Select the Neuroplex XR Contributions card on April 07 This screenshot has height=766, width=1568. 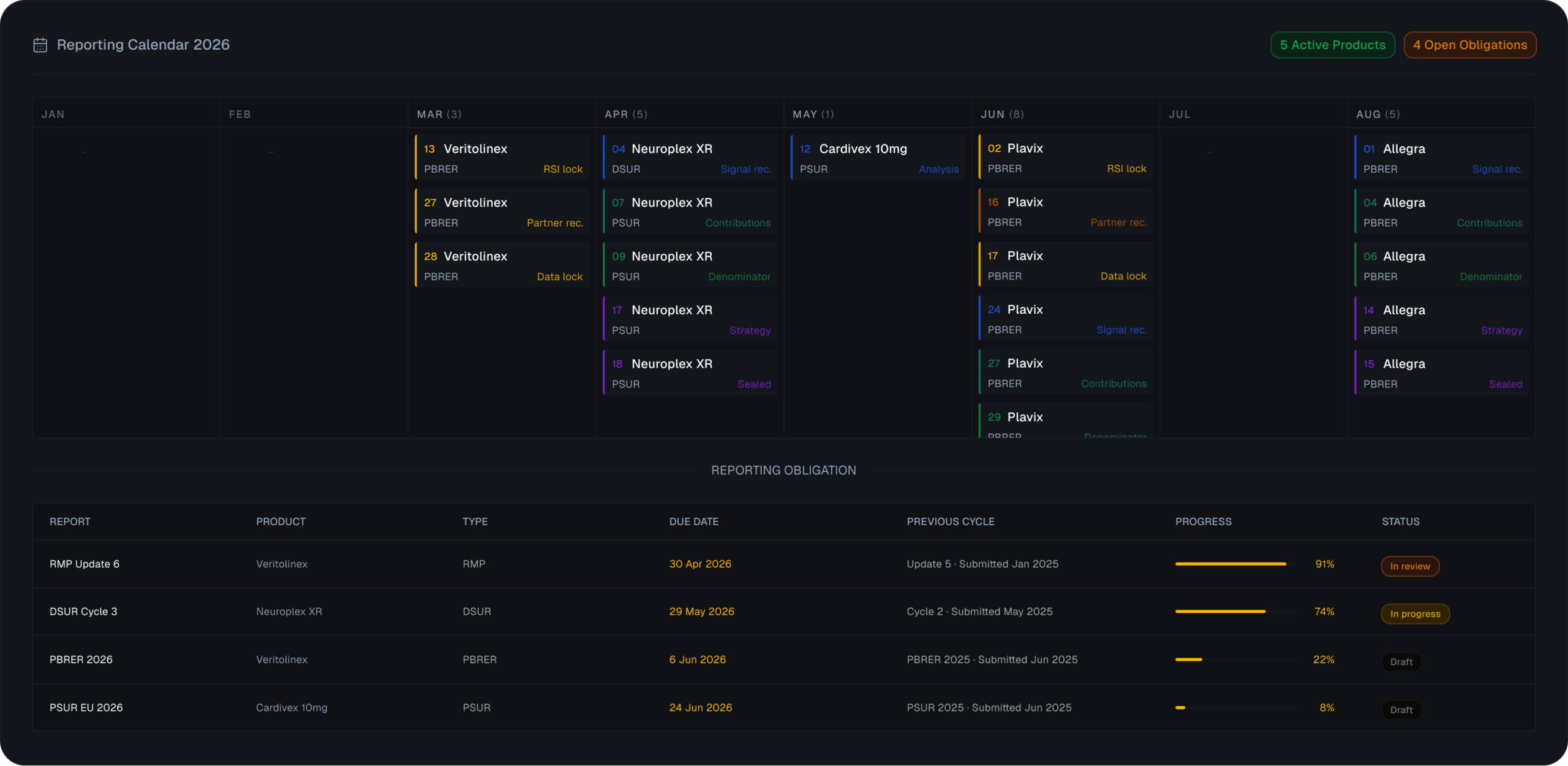(x=690, y=211)
